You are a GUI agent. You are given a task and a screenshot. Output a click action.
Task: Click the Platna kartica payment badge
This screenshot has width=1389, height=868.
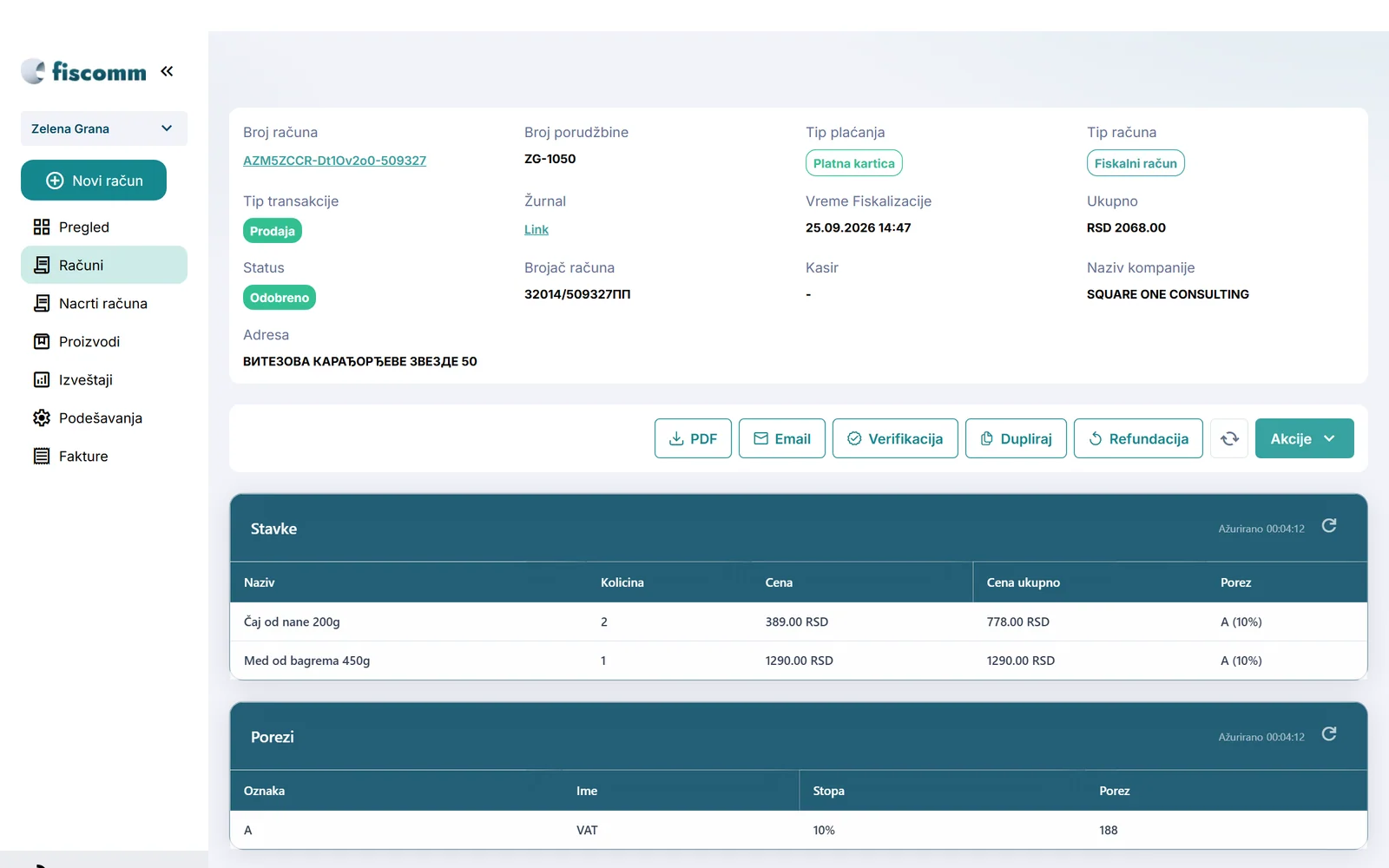(854, 163)
